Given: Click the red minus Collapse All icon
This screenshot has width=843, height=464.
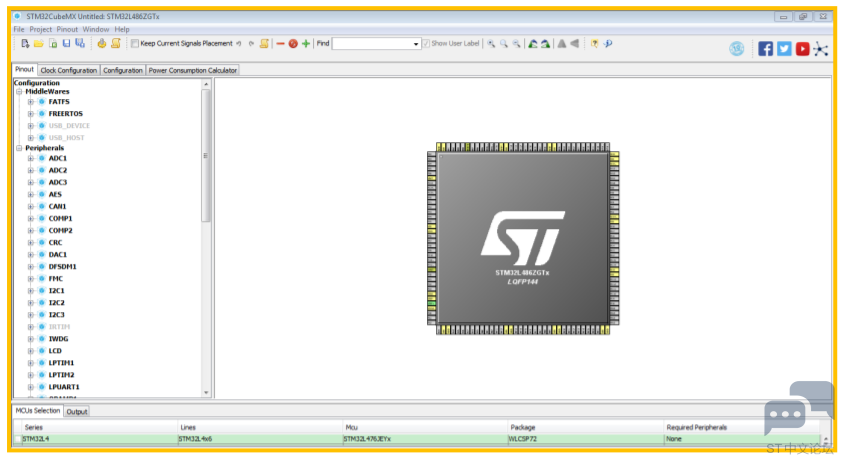Looking at the screenshot, I should [280, 44].
